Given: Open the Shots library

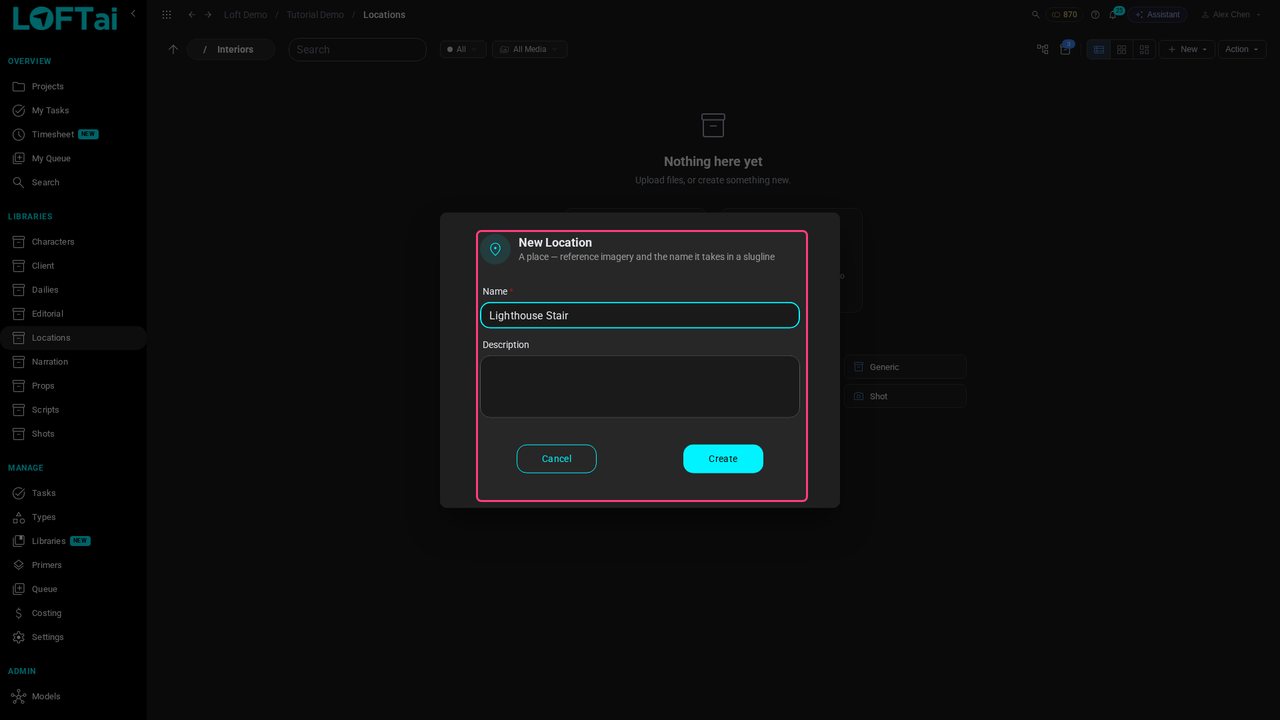Looking at the screenshot, I should 73,434.
